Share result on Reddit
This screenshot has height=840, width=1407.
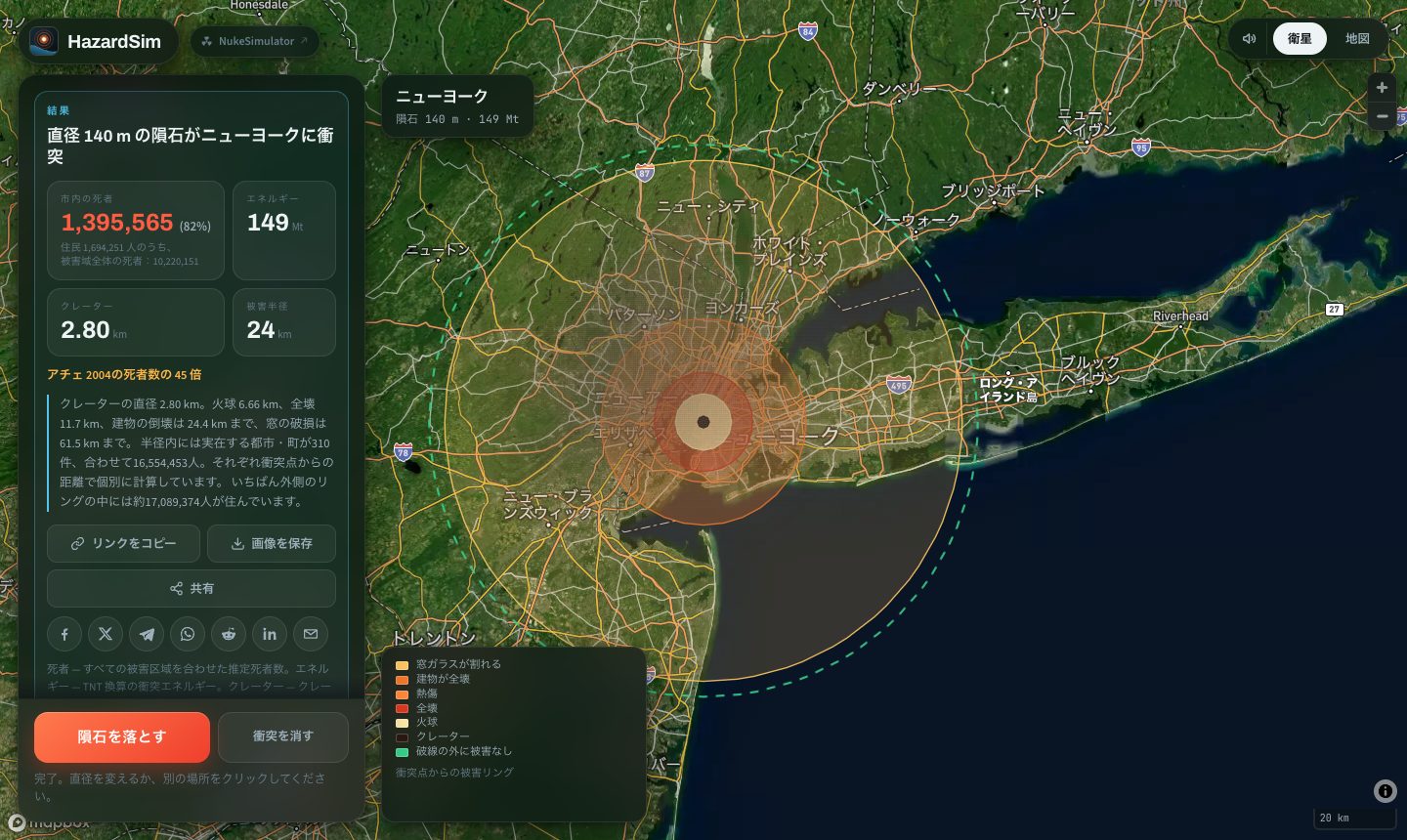(x=229, y=634)
